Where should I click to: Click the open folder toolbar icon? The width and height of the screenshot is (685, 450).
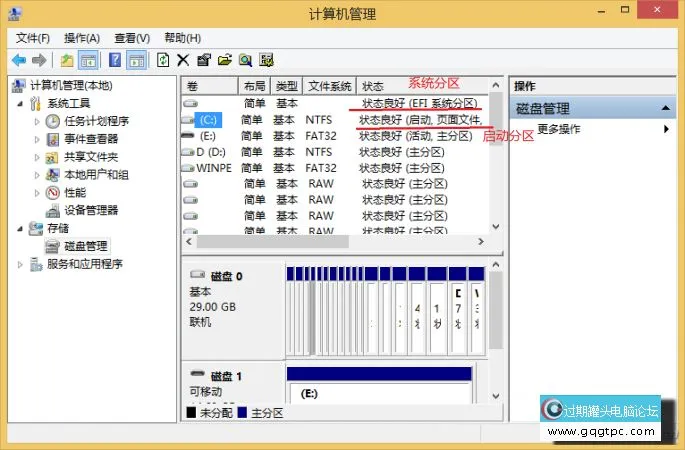(225, 60)
